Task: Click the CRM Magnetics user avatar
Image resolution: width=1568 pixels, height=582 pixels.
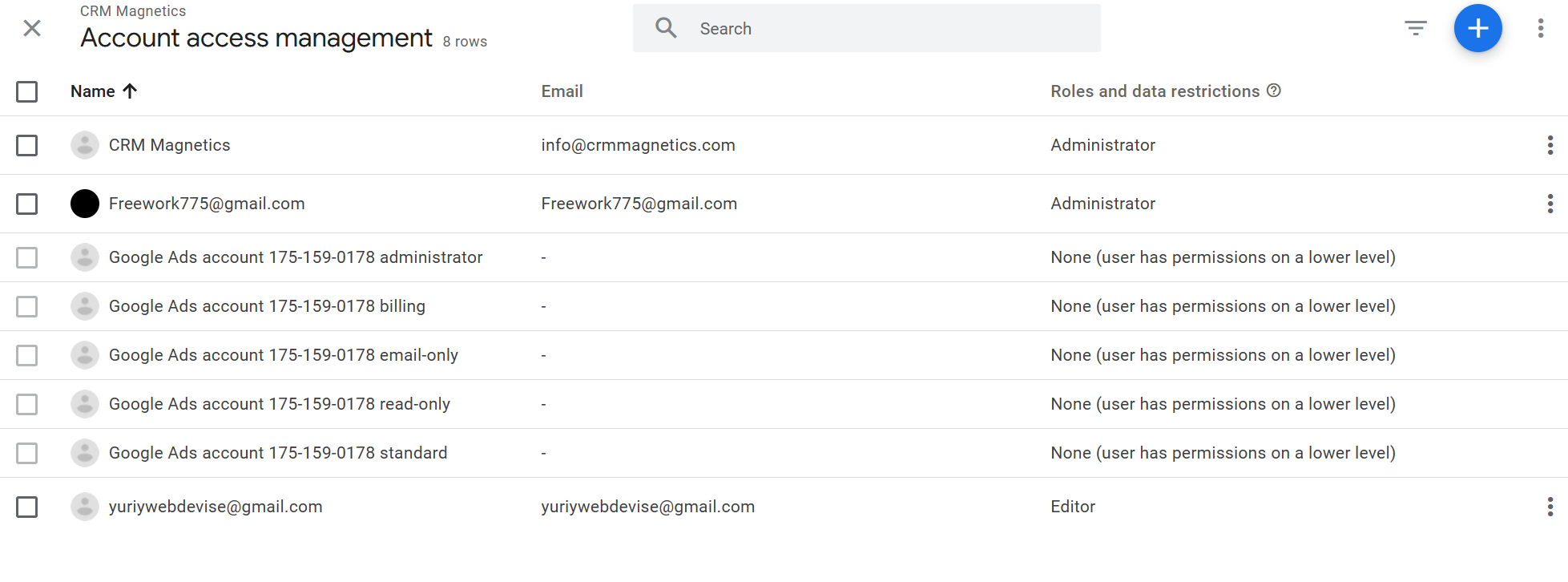Action: pos(85,145)
